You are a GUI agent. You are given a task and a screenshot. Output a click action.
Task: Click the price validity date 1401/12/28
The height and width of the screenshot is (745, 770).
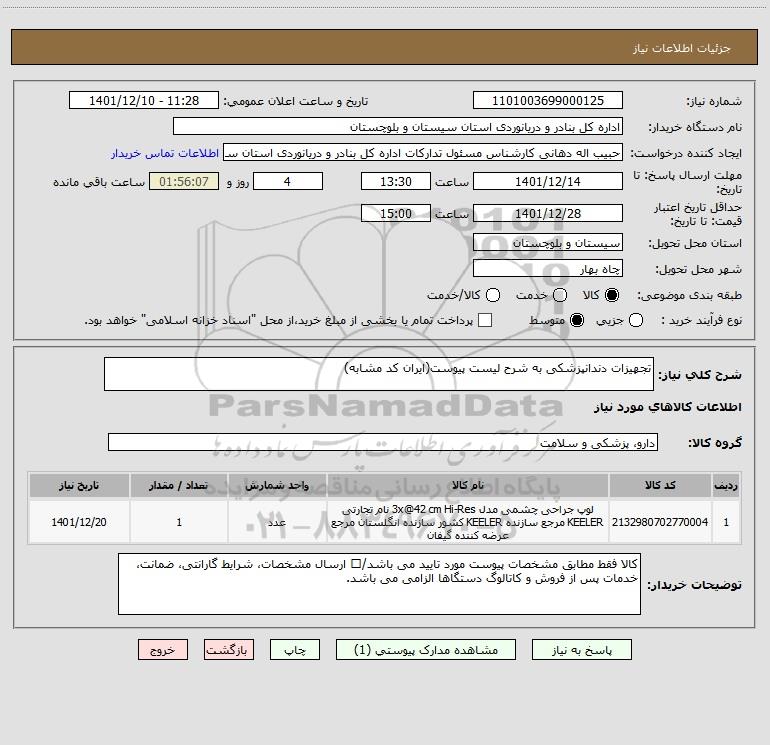click(548, 213)
